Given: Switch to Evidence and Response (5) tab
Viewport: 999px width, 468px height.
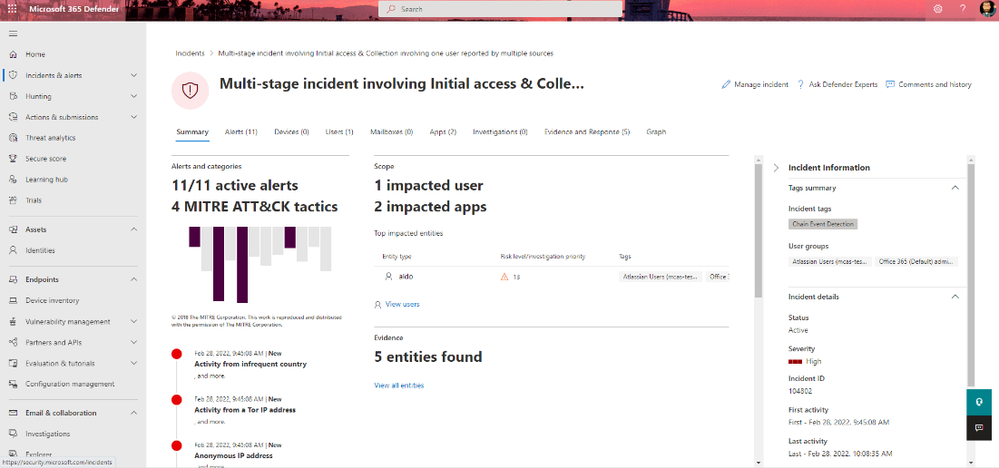Looking at the screenshot, I should tap(587, 132).
